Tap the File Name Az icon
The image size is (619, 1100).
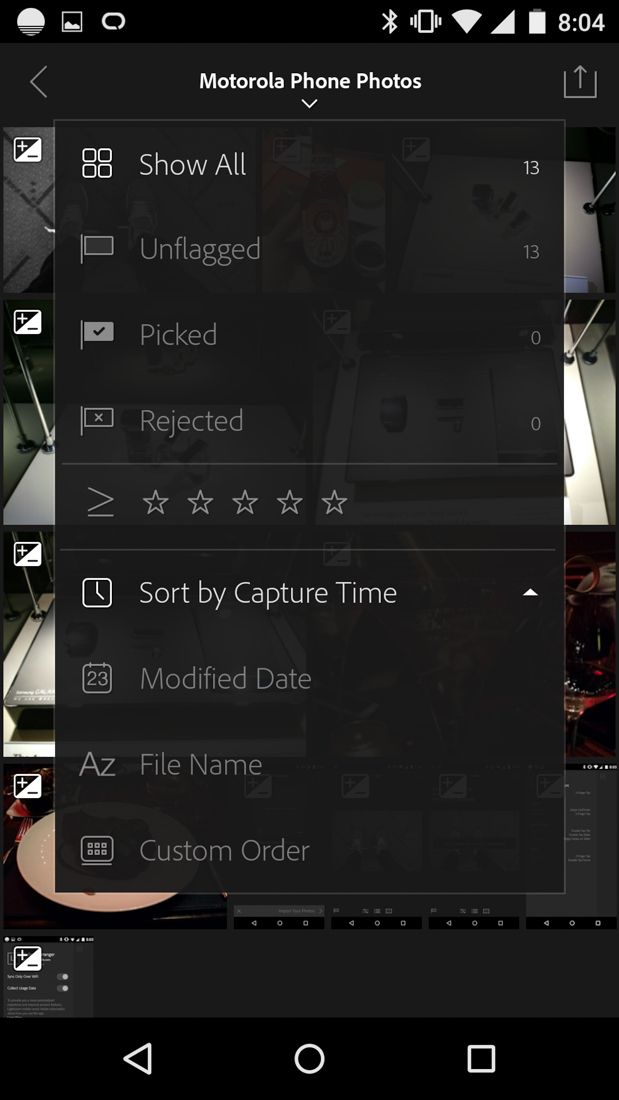[97, 765]
